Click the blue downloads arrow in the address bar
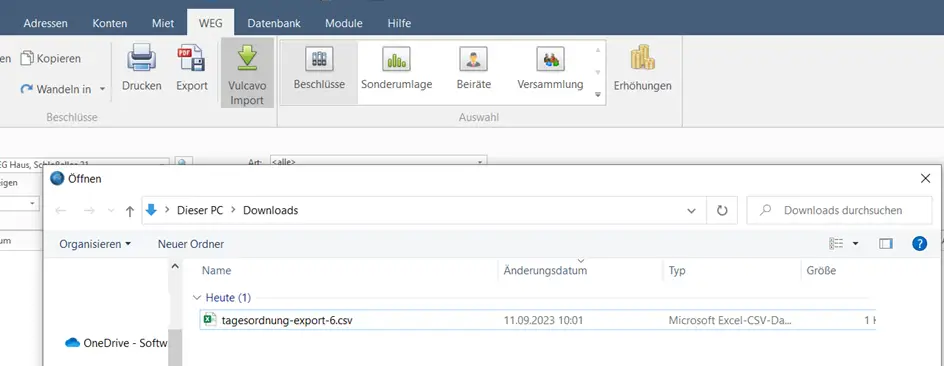The width and height of the screenshot is (944, 366). [151, 210]
